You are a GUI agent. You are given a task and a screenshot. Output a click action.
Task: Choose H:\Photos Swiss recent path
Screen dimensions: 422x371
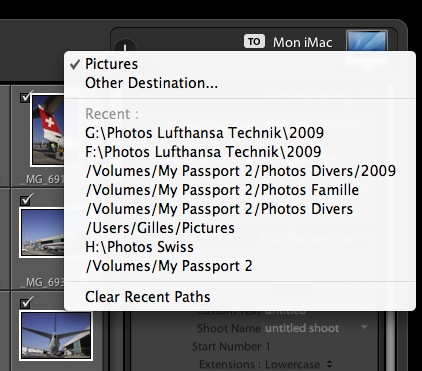point(239,247)
